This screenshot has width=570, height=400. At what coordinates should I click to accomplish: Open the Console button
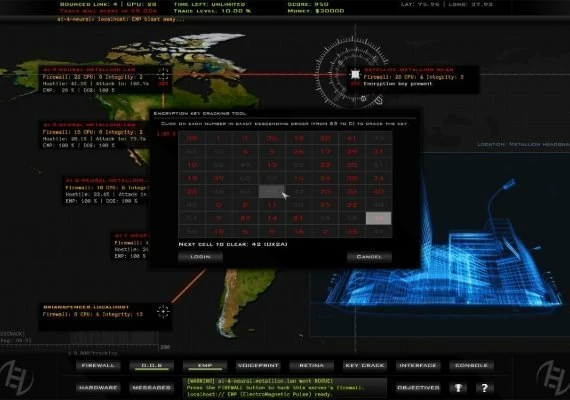pos(471,365)
